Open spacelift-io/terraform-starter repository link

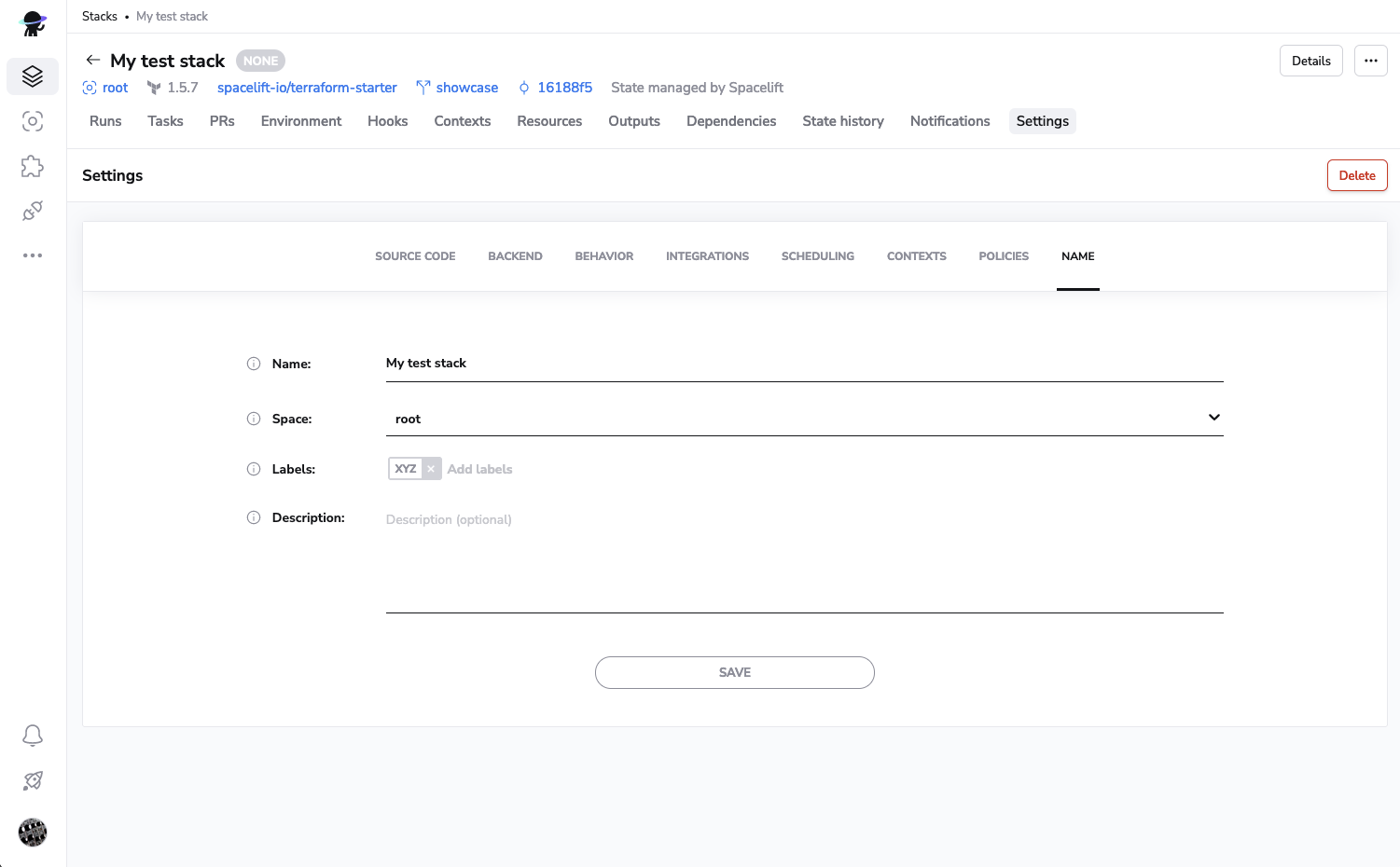pos(307,88)
